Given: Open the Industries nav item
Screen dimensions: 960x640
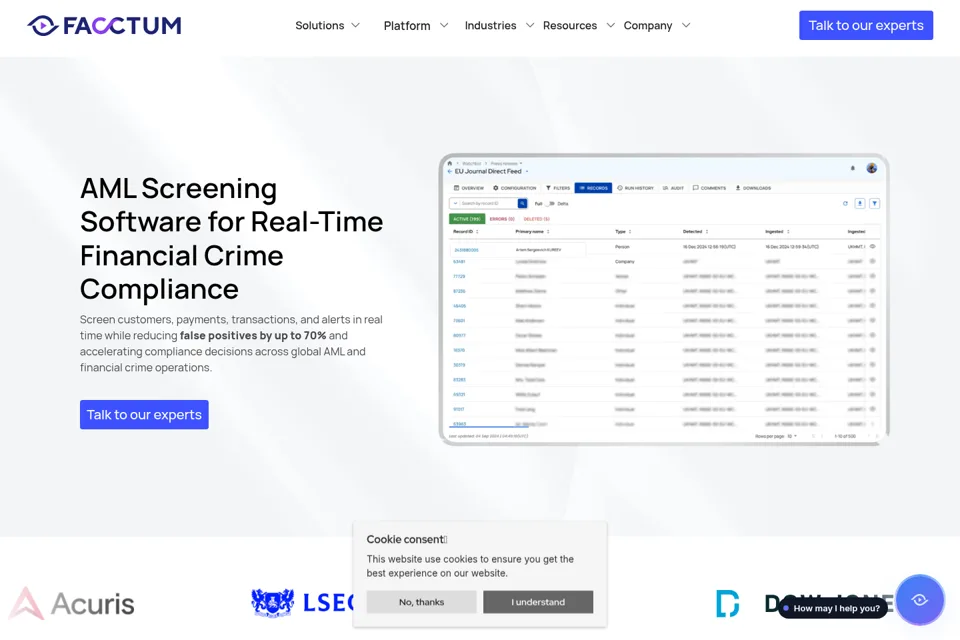Looking at the screenshot, I should coord(490,25).
